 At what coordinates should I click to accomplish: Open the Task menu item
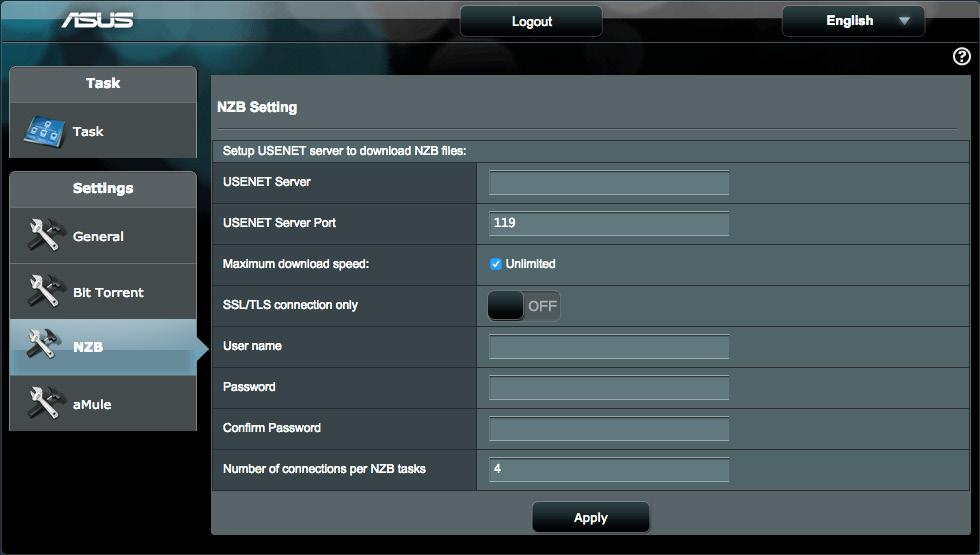[x=103, y=131]
